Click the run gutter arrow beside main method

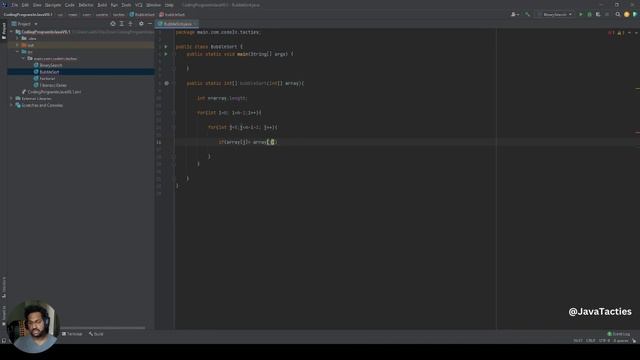click(x=166, y=54)
